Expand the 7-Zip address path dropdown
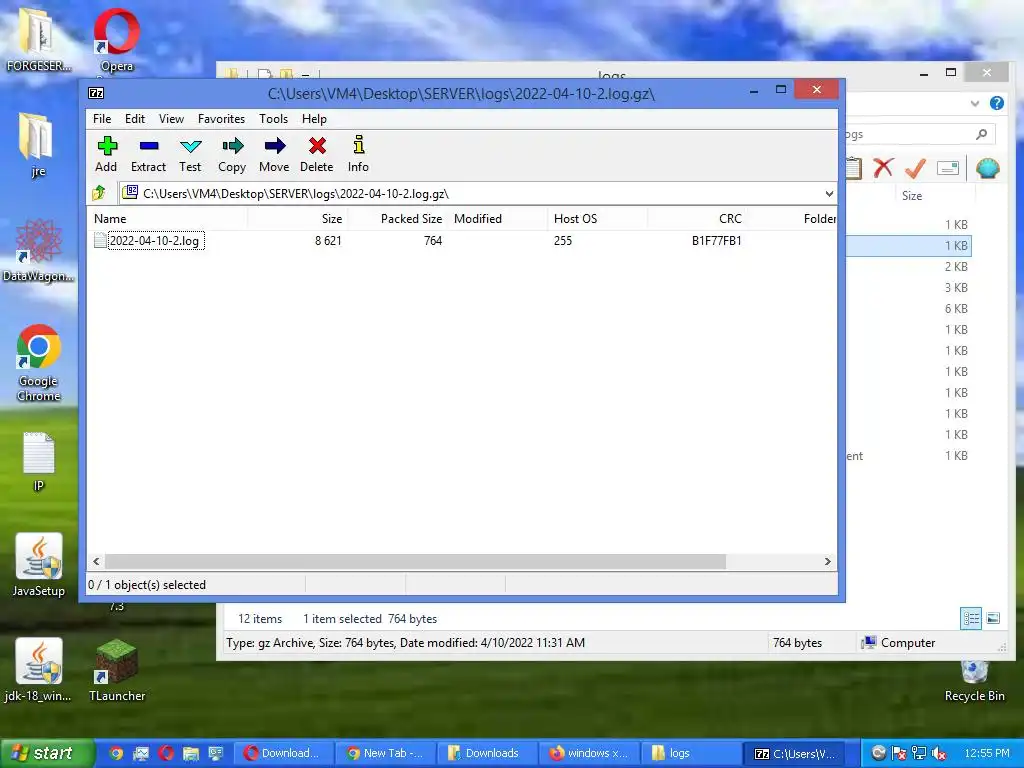Image resolution: width=1024 pixels, height=768 pixels. point(829,194)
